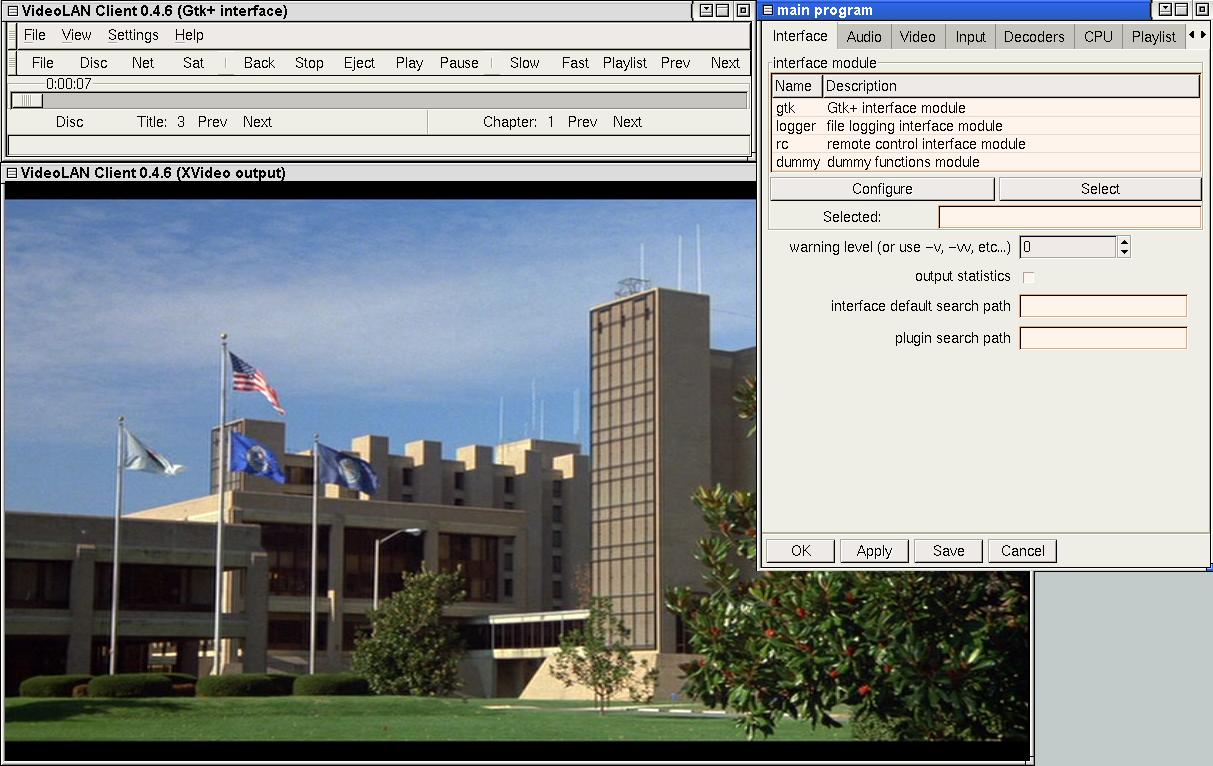Click the Slow playback button
The image size is (1213, 766).
click(x=524, y=62)
